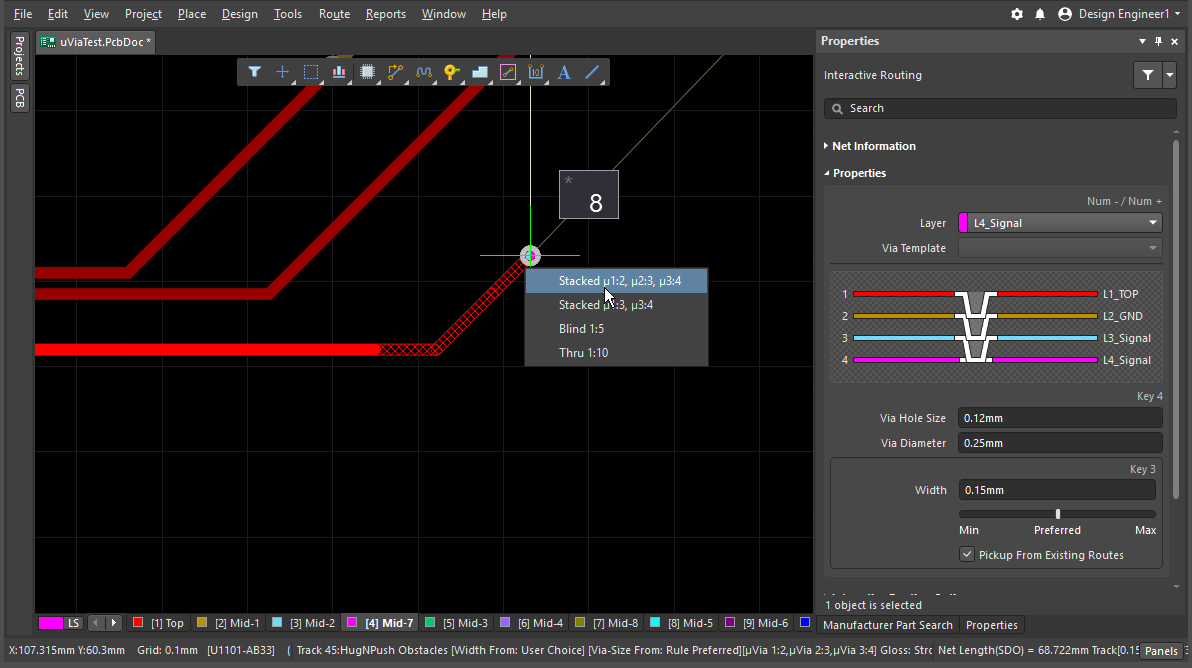Choose Blind 1:5 from via popup menu

click(x=582, y=329)
